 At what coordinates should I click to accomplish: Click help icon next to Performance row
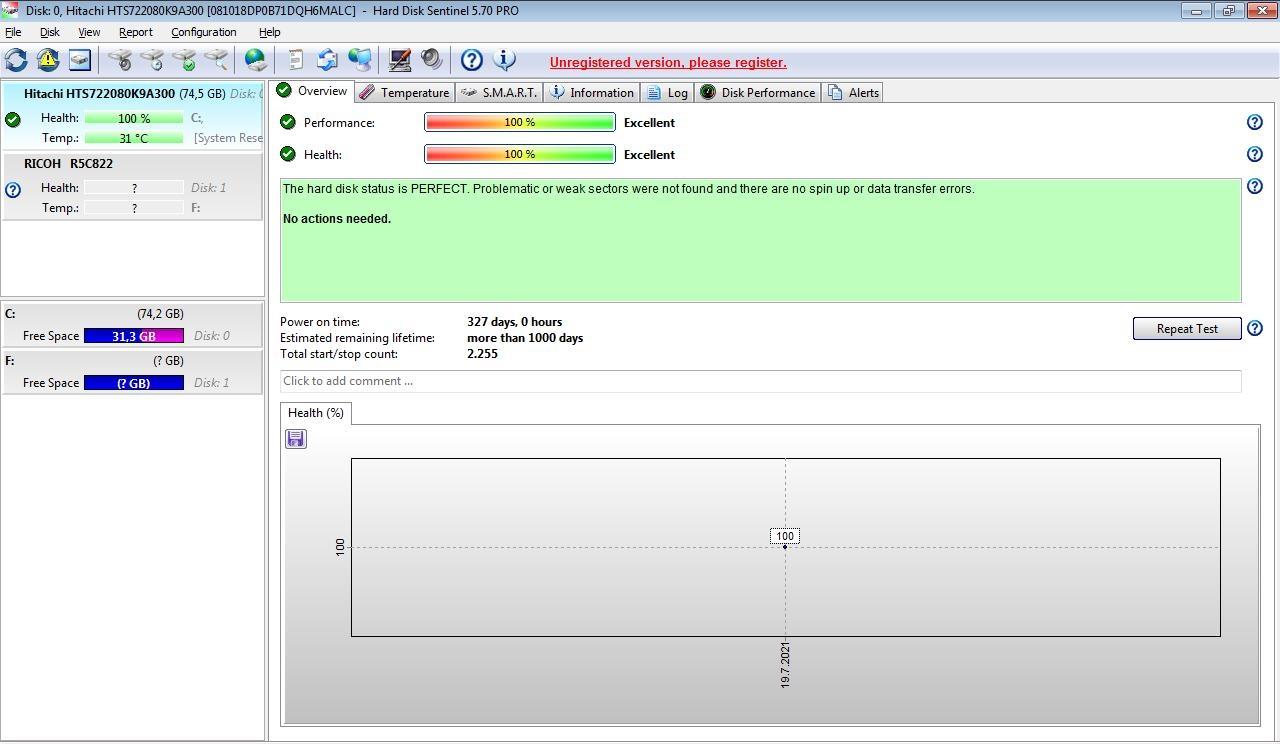coord(1255,122)
